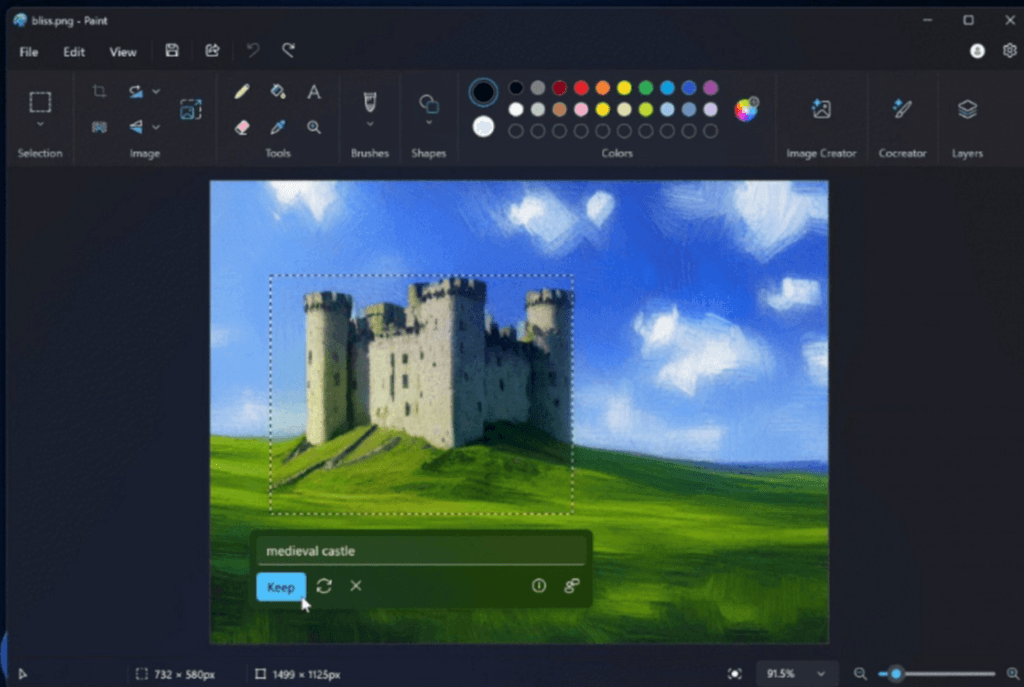Viewport: 1024px width, 687px height.
Task: Select the Text tool
Action: tap(313, 91)
